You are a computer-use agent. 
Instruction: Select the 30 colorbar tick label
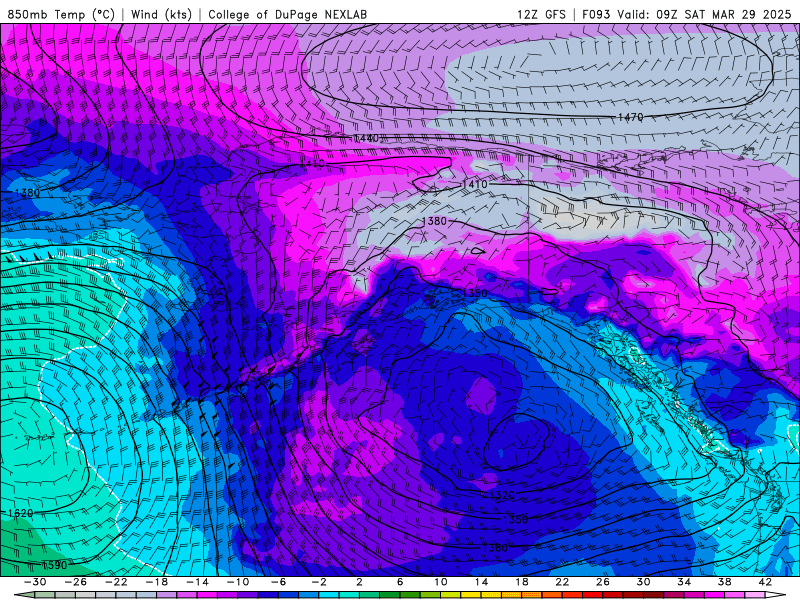[x=643, y=582]
